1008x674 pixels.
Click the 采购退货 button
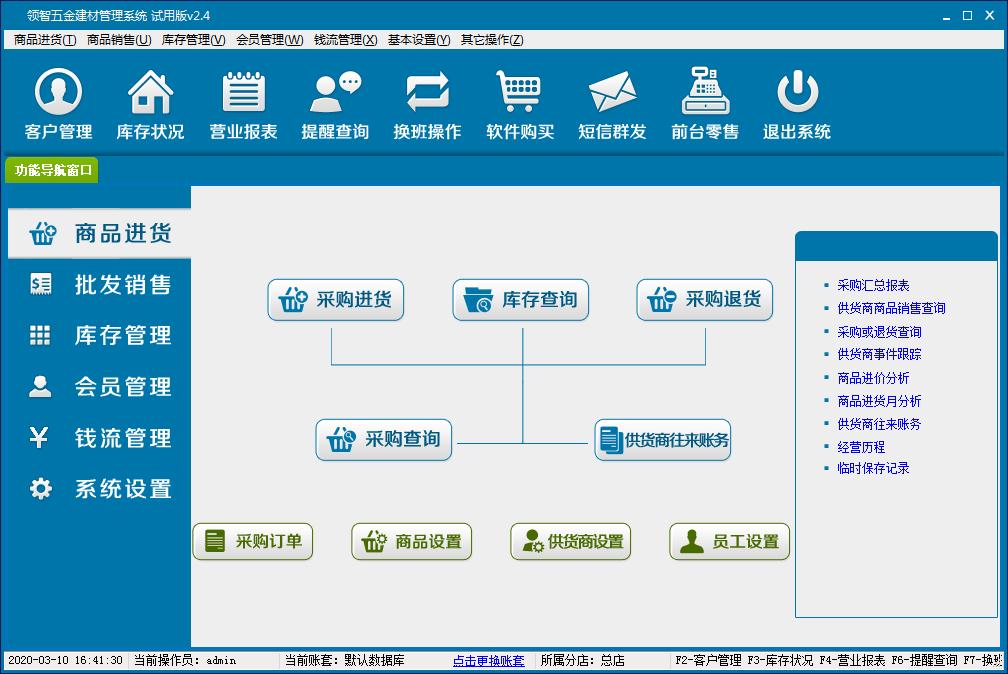(705, 300)
